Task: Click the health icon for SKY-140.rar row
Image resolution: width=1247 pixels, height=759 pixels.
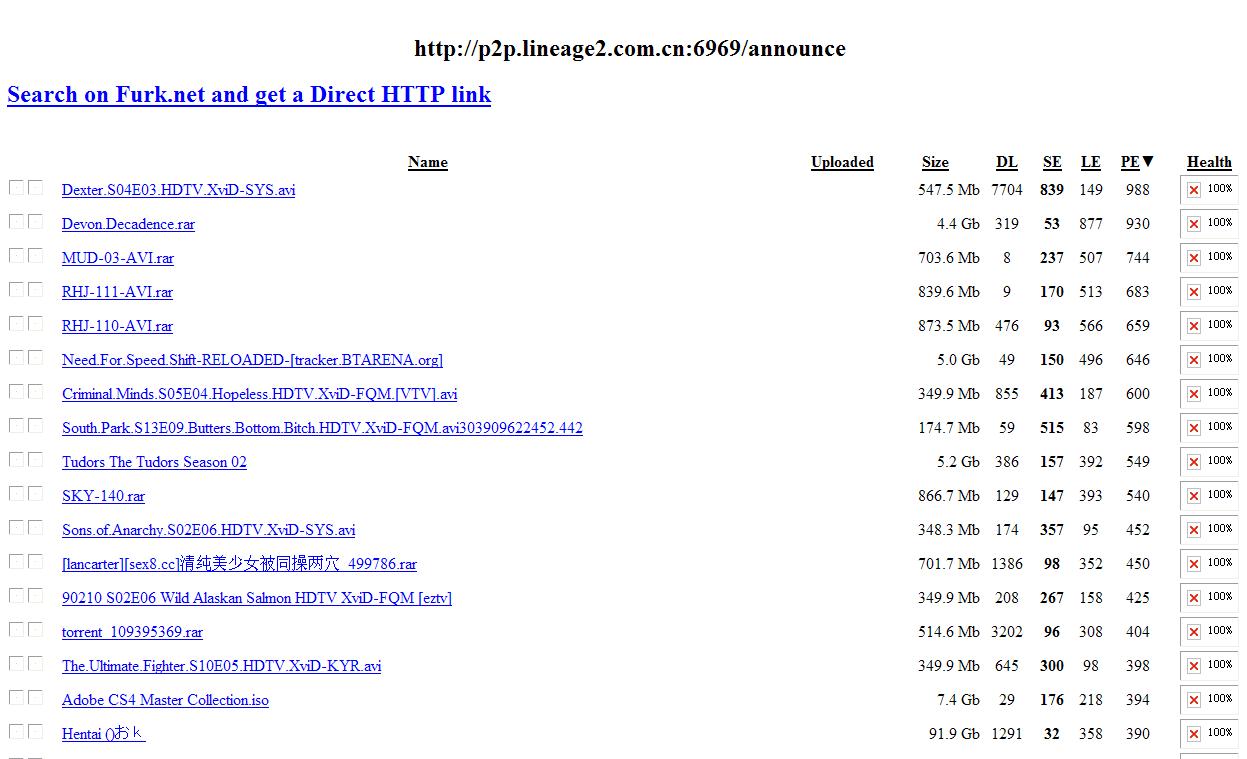Action: click(x=1193, y=496)
